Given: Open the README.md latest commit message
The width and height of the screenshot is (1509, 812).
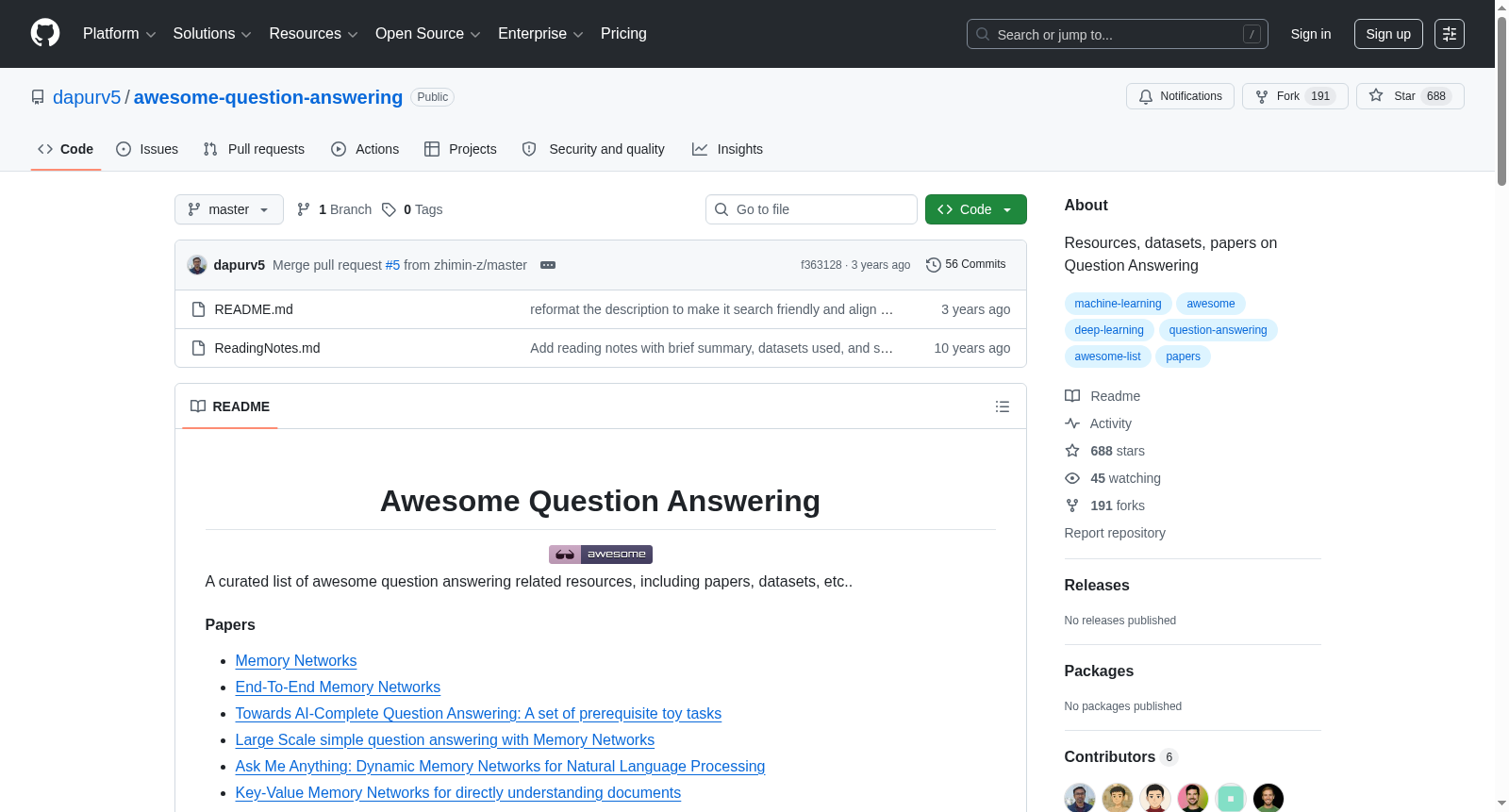Looking at the screenshot, I should [711, 309].
